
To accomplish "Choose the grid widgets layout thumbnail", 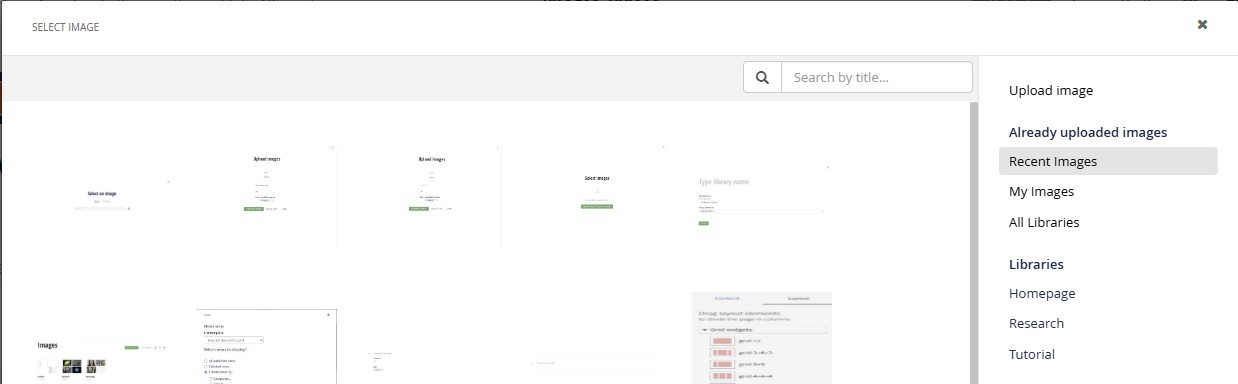I will point(762,338).
